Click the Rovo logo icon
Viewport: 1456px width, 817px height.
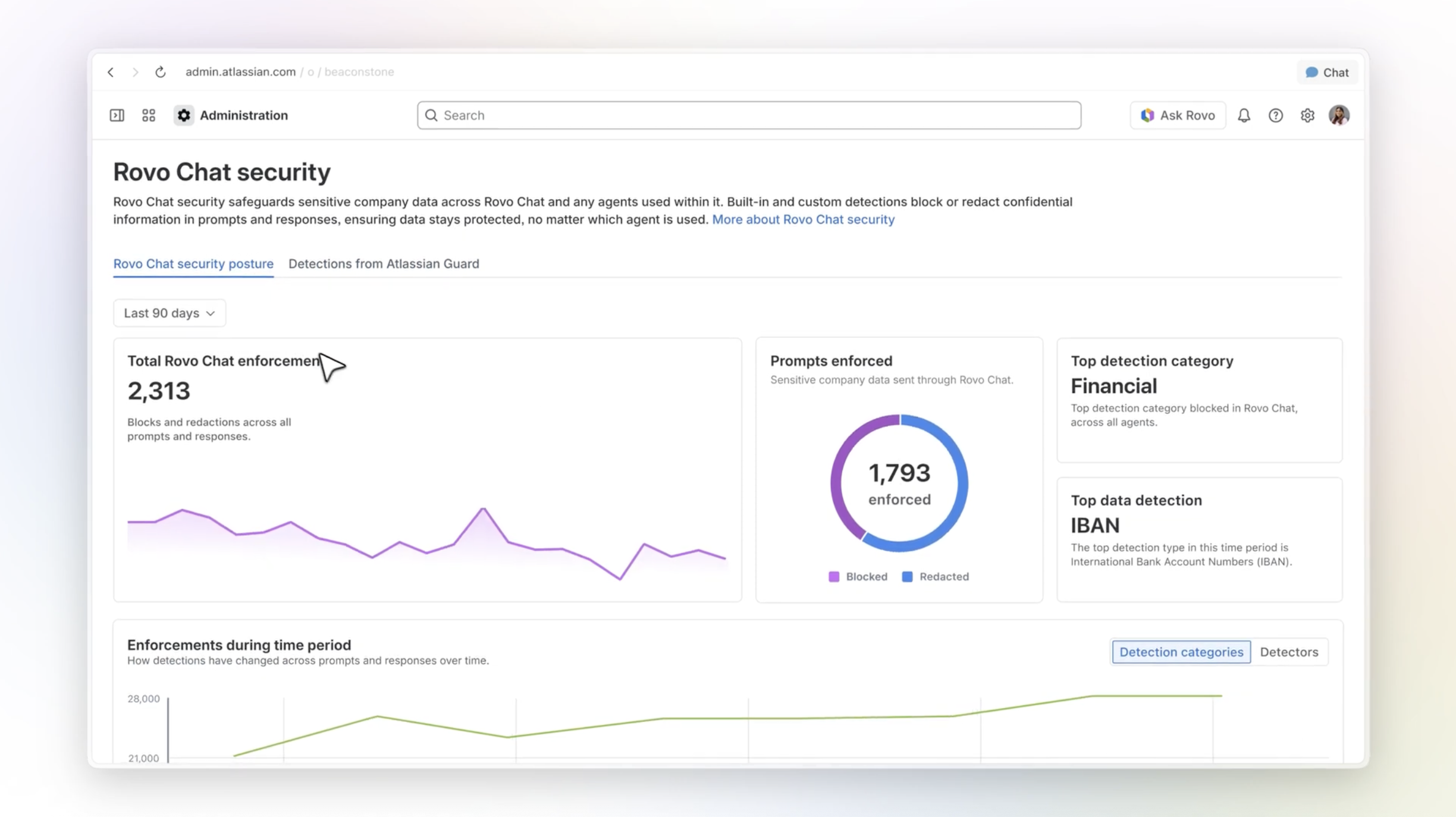pos(1147,115)
